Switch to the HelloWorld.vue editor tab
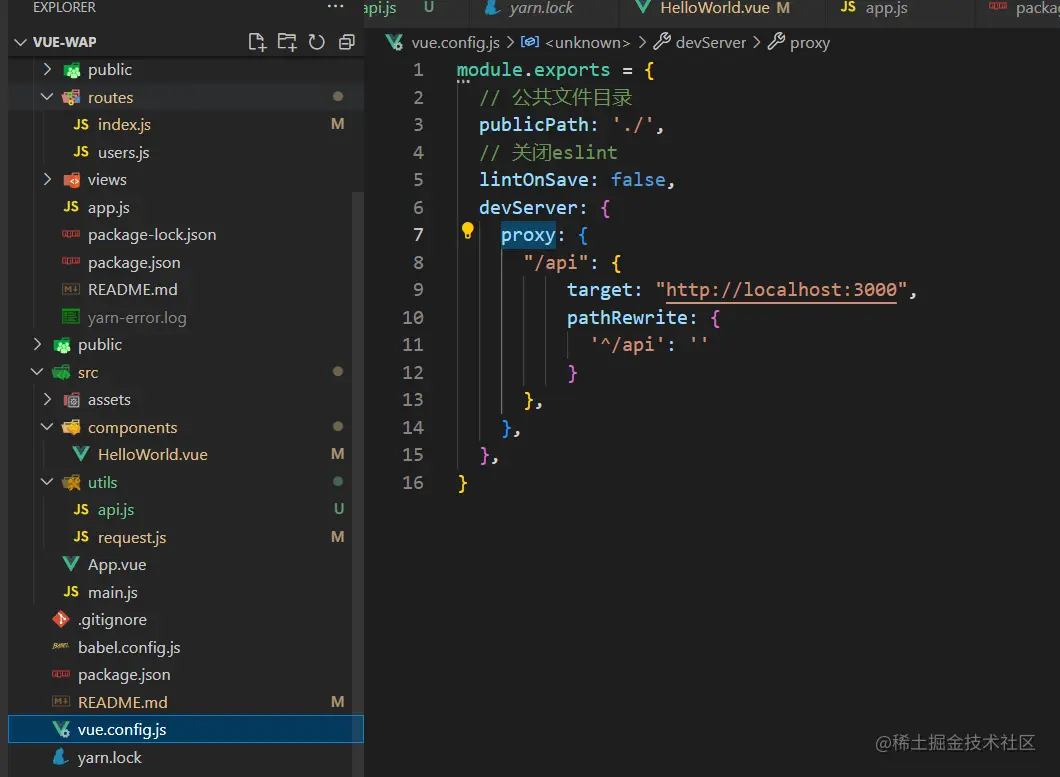Viewport: 1060px width, 777px height. 714,8
